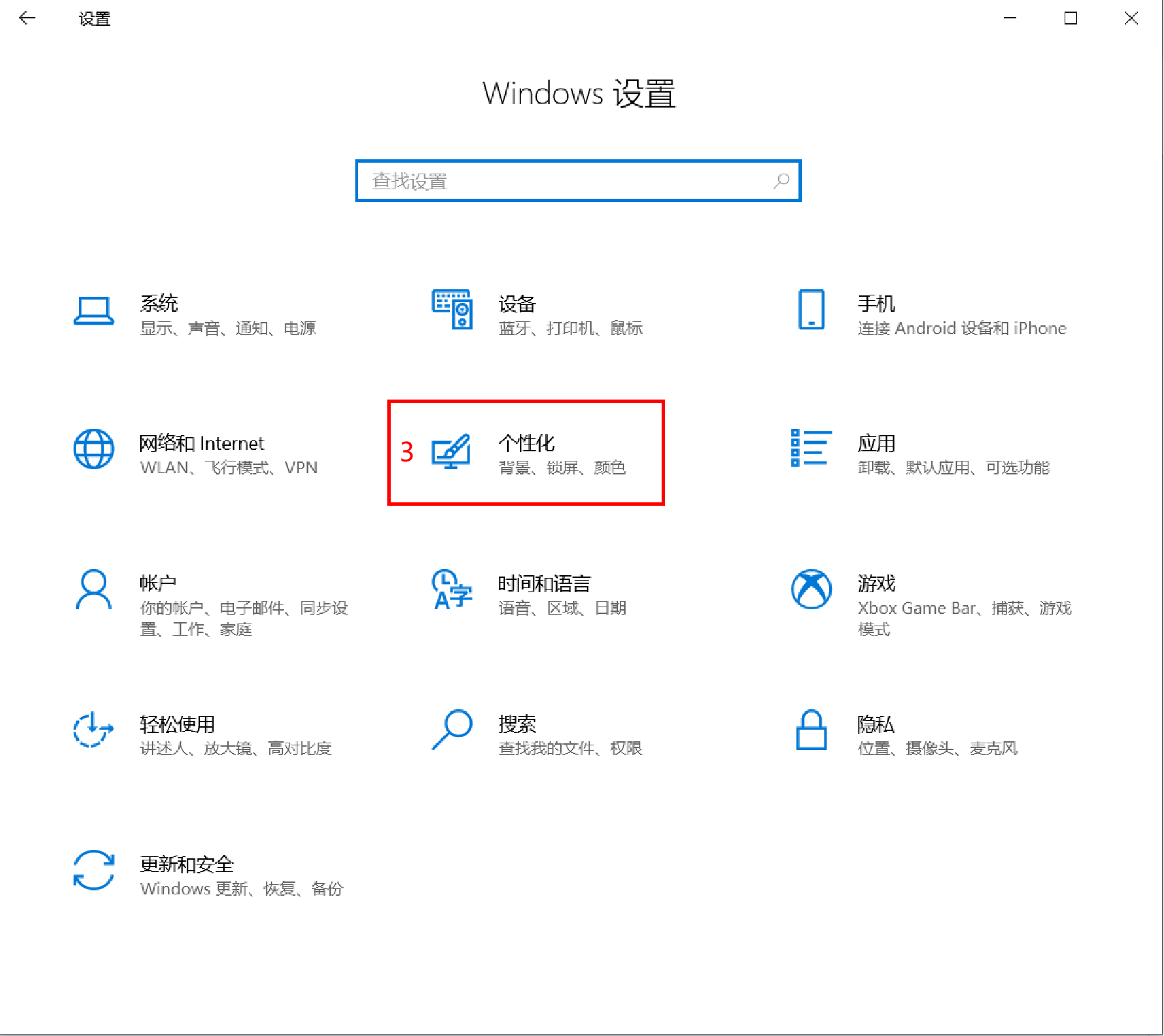Click the Phone (手机) icon

point(811,309)
